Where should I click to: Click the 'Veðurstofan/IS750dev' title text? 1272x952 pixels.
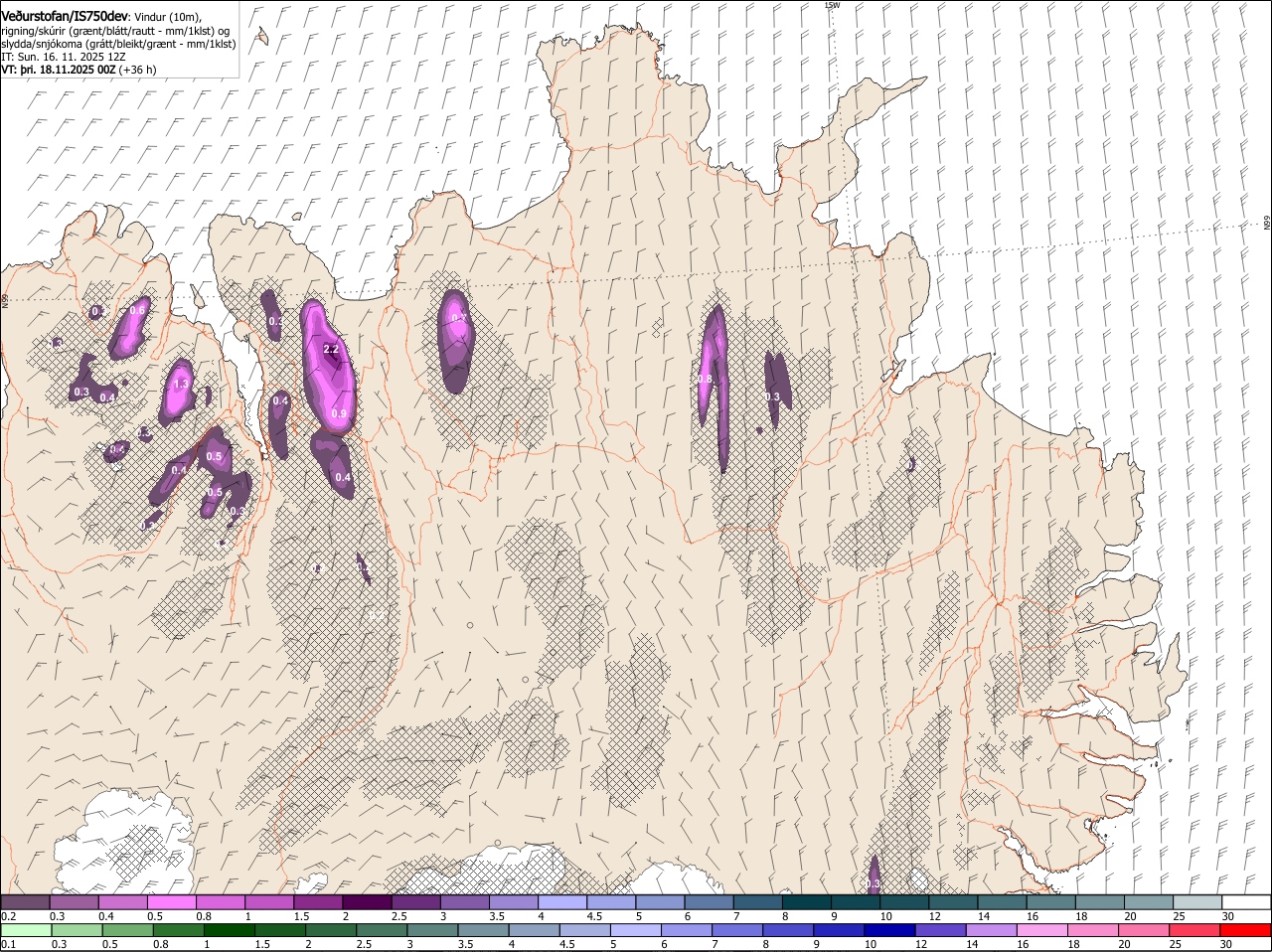[65, 15]
